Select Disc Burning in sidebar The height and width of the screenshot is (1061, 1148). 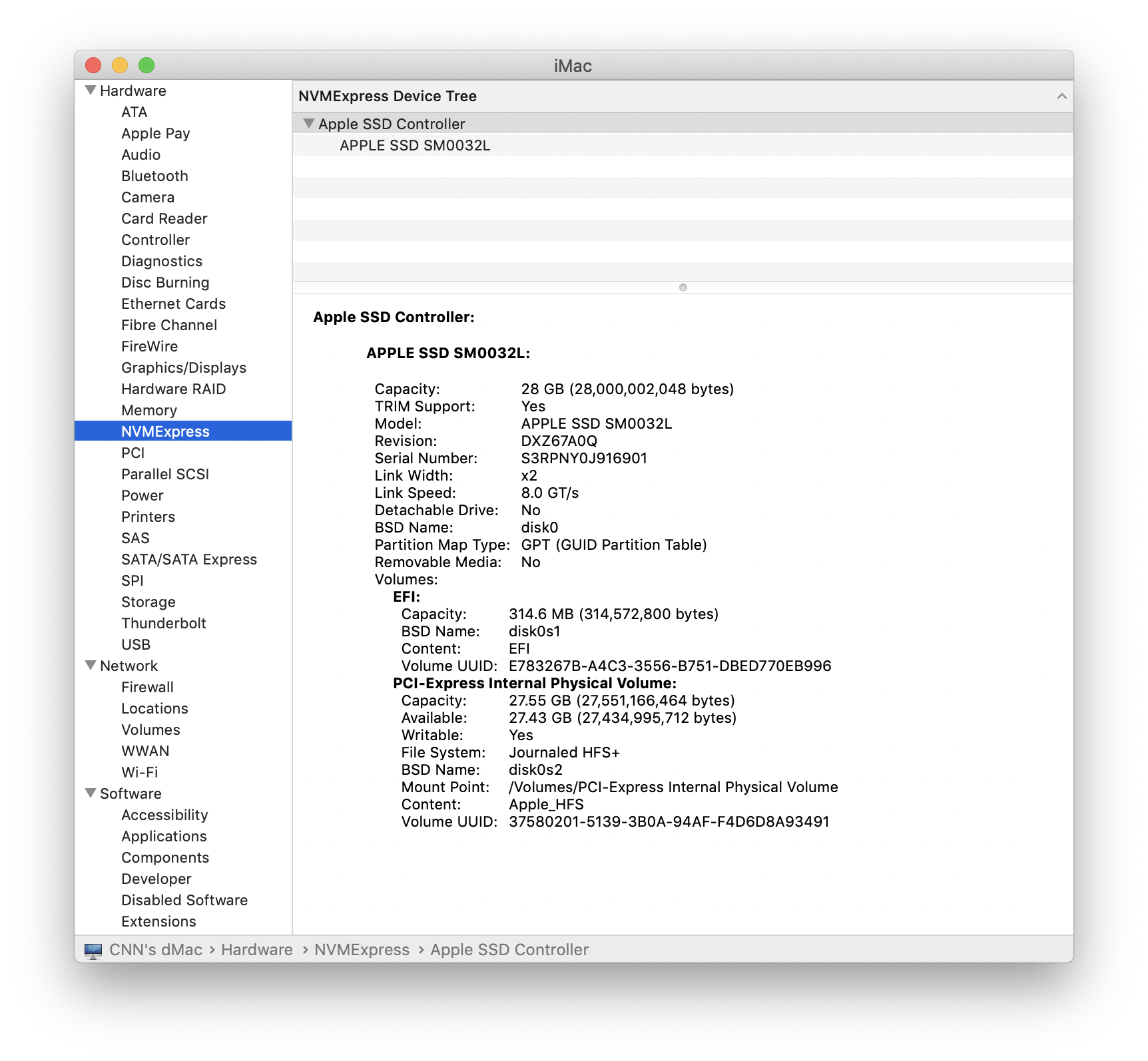165,282
